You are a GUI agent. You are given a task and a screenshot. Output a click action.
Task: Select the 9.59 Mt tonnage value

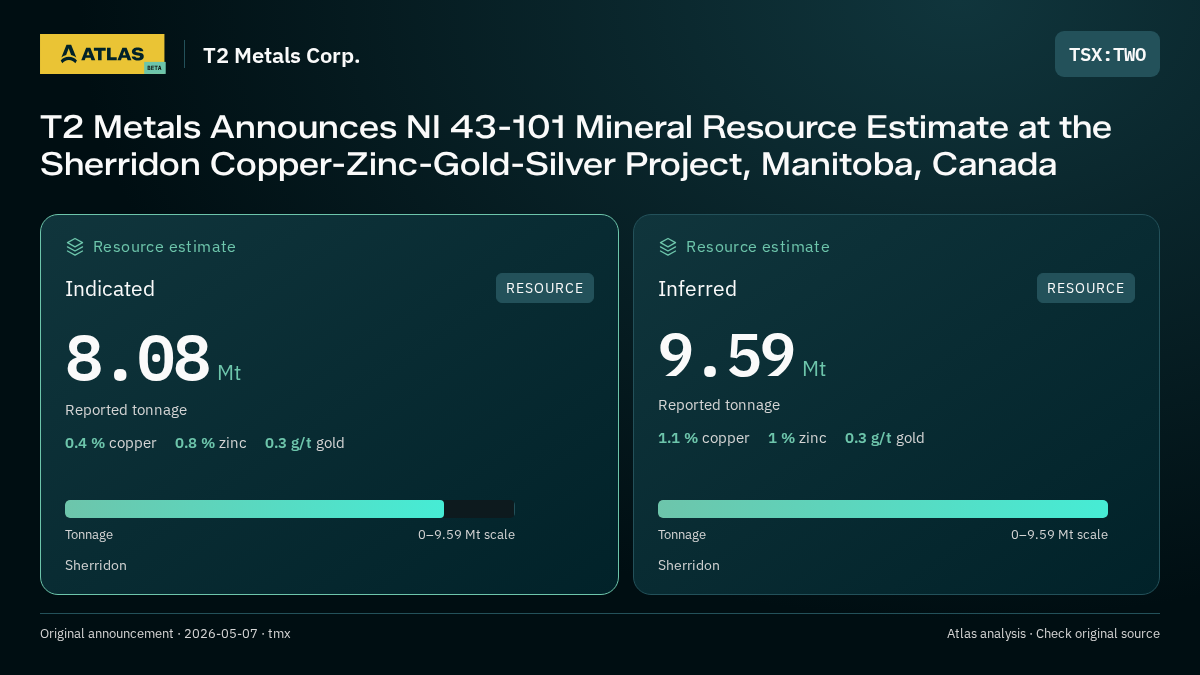pyautogui.click(x=742, y=356)
